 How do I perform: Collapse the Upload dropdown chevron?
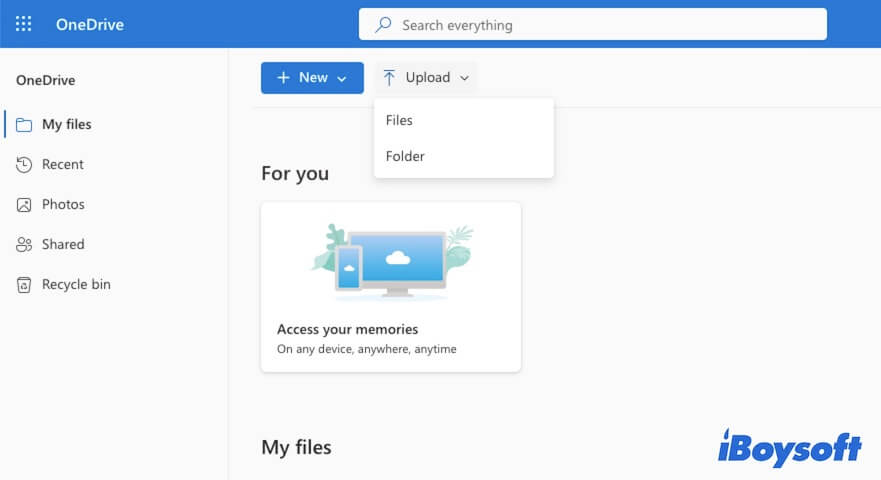464,78
